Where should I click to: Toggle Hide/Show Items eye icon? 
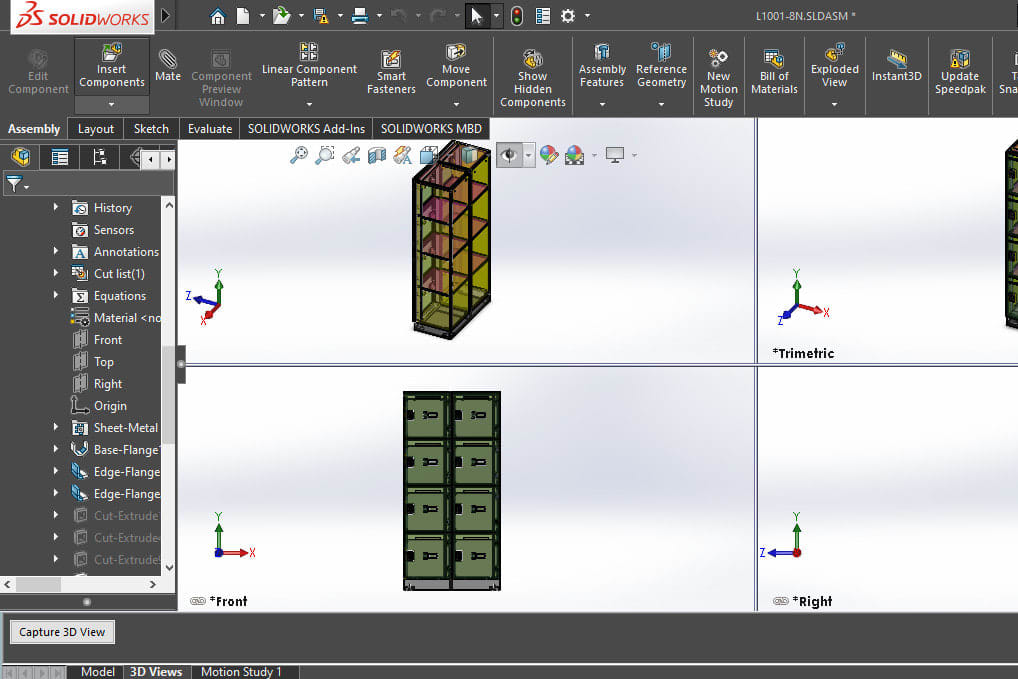(x=509, y=155)
